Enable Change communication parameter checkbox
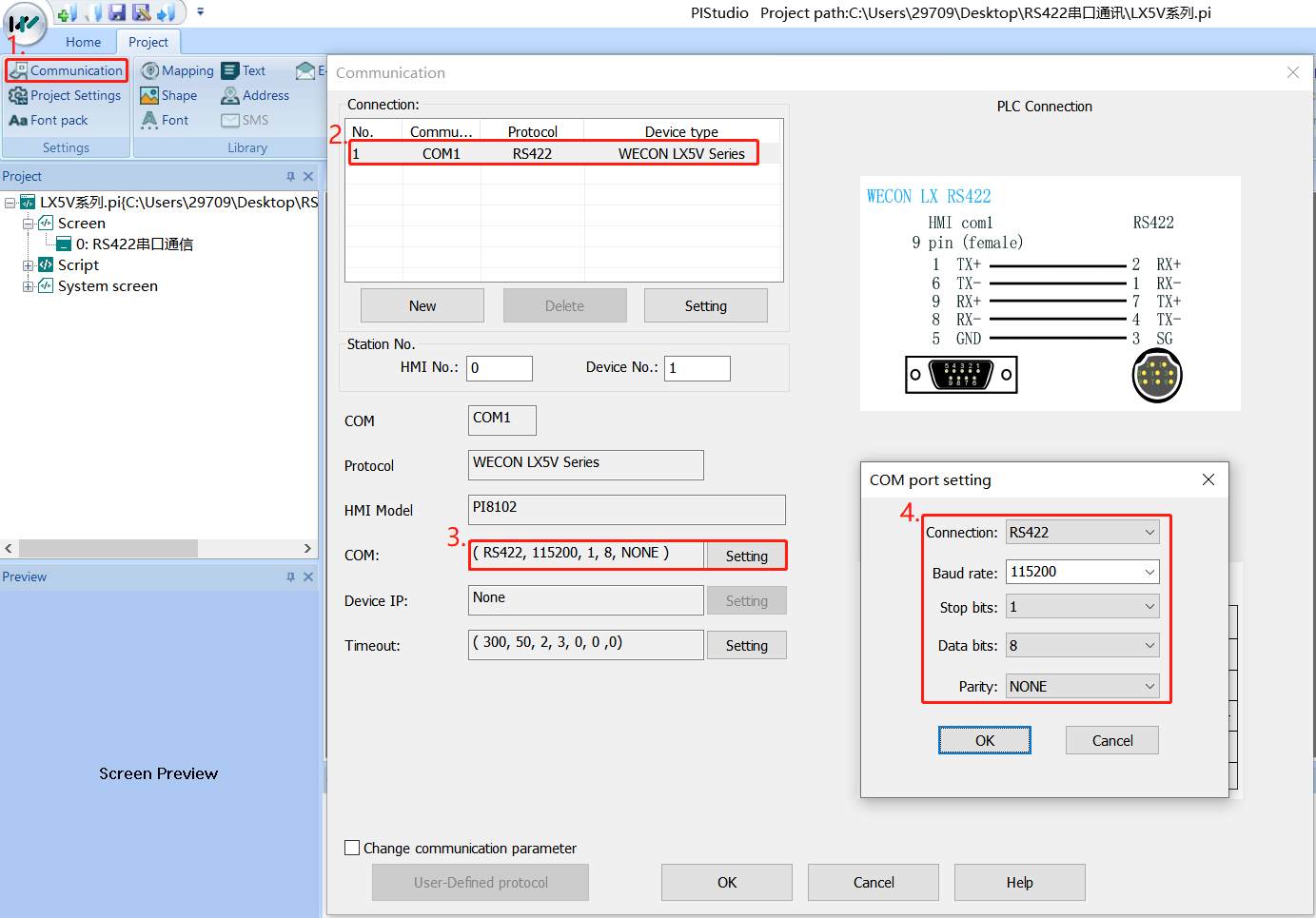 tap(352, 848)
